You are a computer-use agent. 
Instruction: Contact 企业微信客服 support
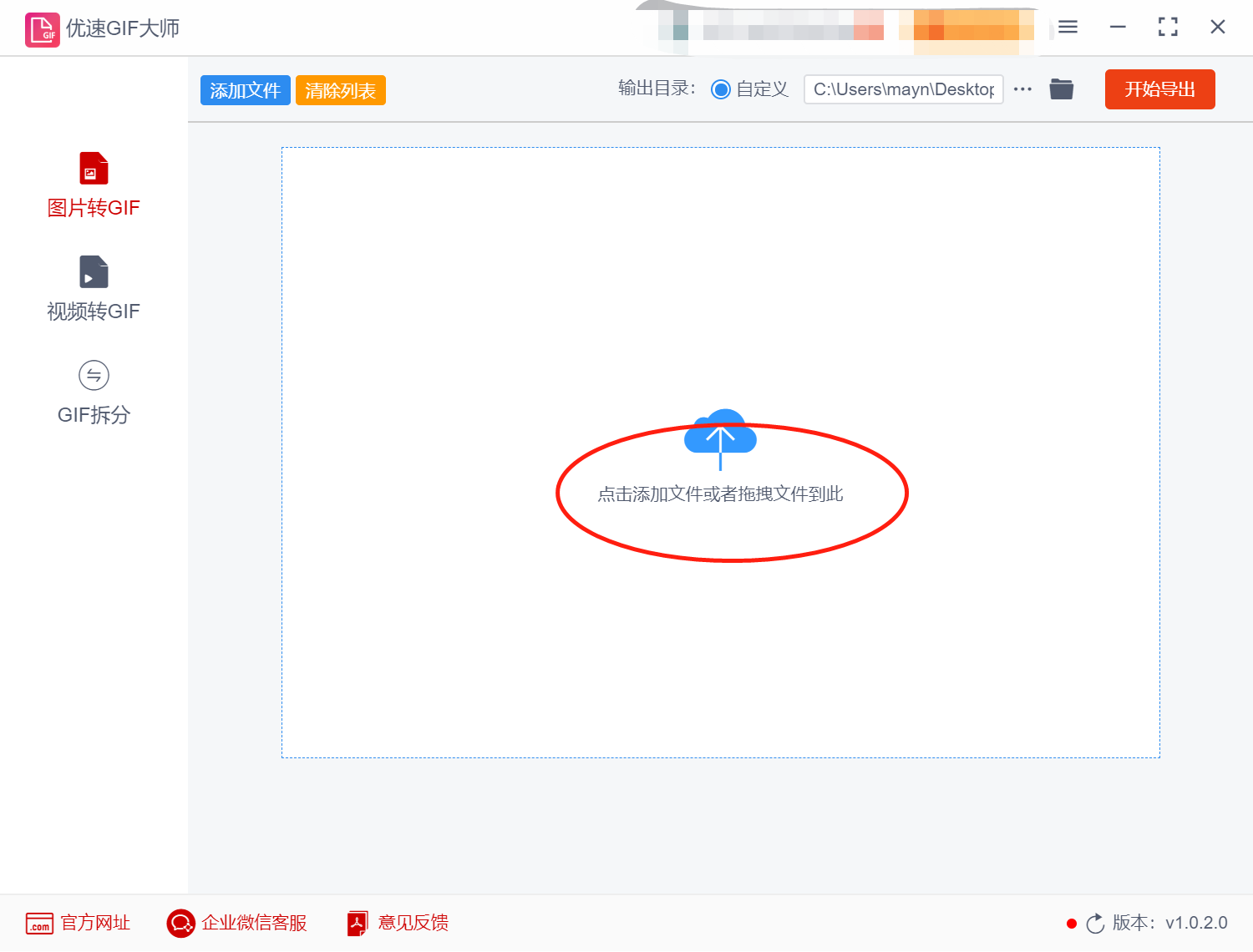237,923
